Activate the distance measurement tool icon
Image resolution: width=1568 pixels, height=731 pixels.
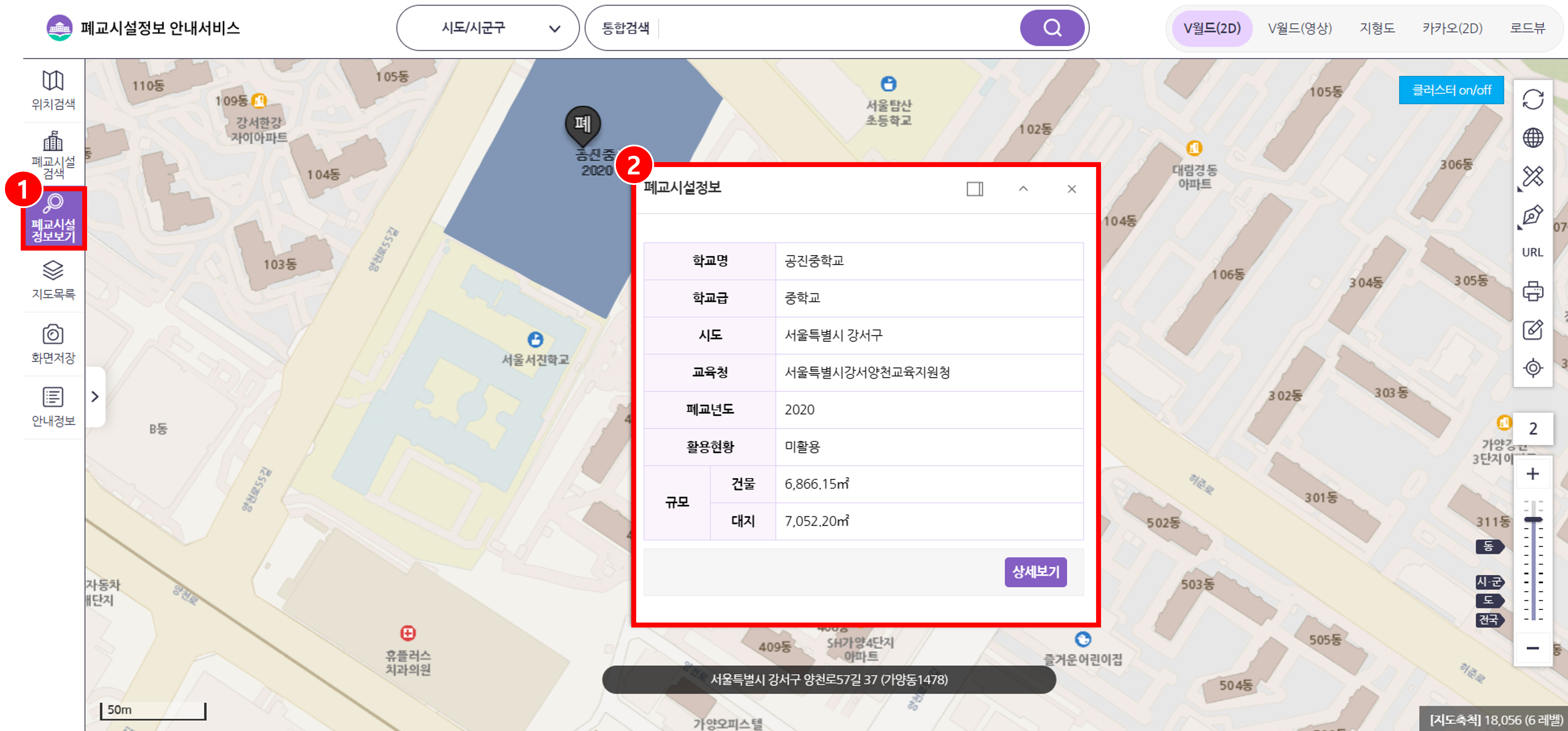pyautogui.click(x=1533, y=176)
